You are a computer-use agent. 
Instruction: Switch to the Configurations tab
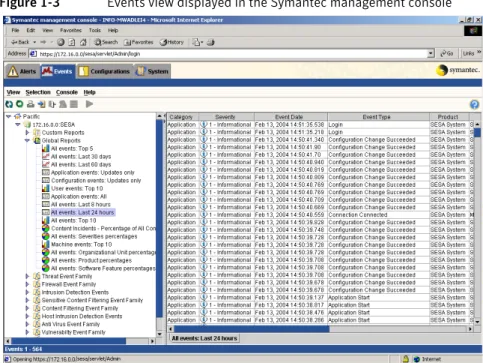coord(104,71)
